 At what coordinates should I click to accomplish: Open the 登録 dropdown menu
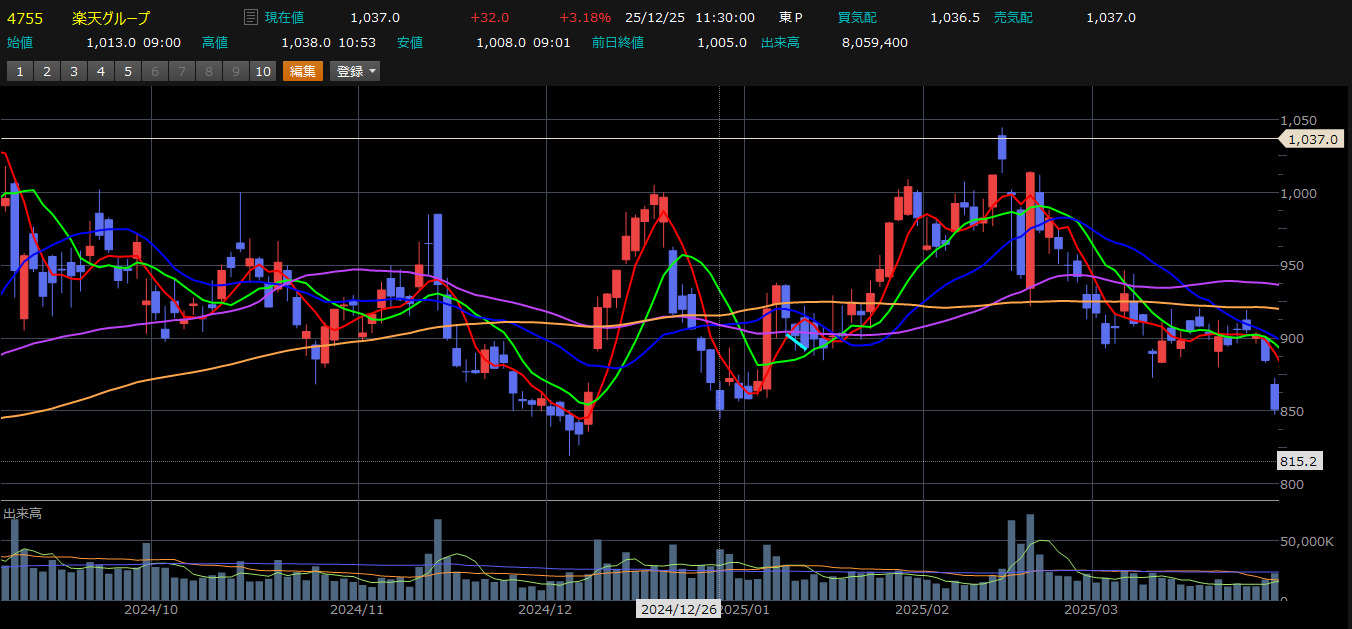[x=355, y=71]
